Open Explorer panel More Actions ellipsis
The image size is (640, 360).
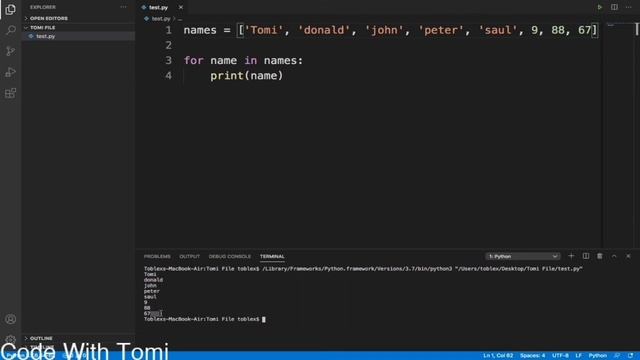click(123, 7)
